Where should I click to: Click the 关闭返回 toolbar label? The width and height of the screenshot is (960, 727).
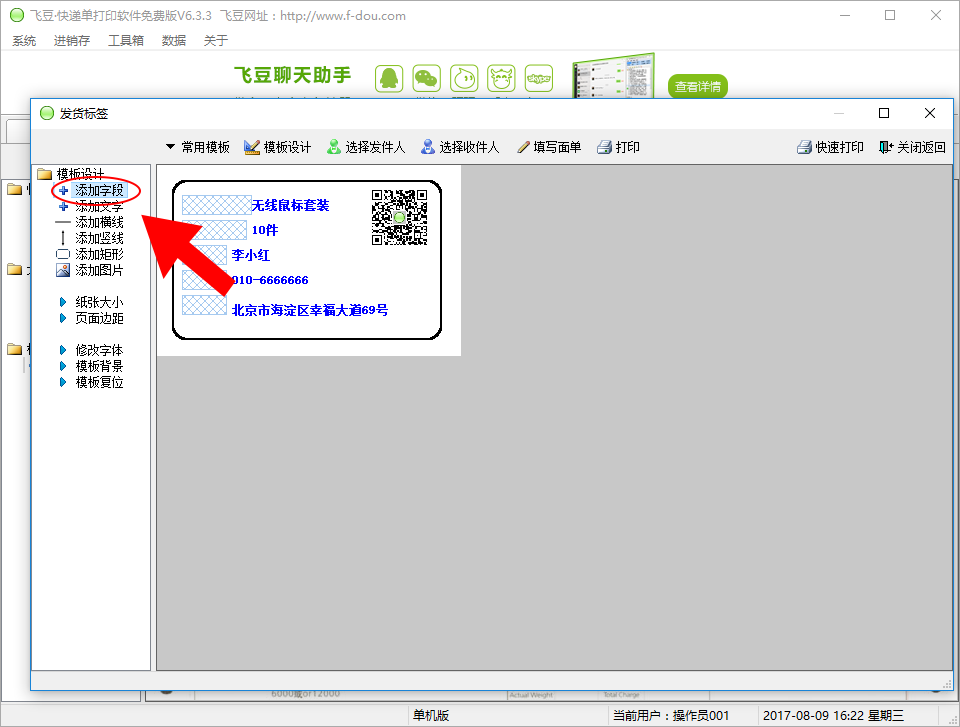[921, 147]
